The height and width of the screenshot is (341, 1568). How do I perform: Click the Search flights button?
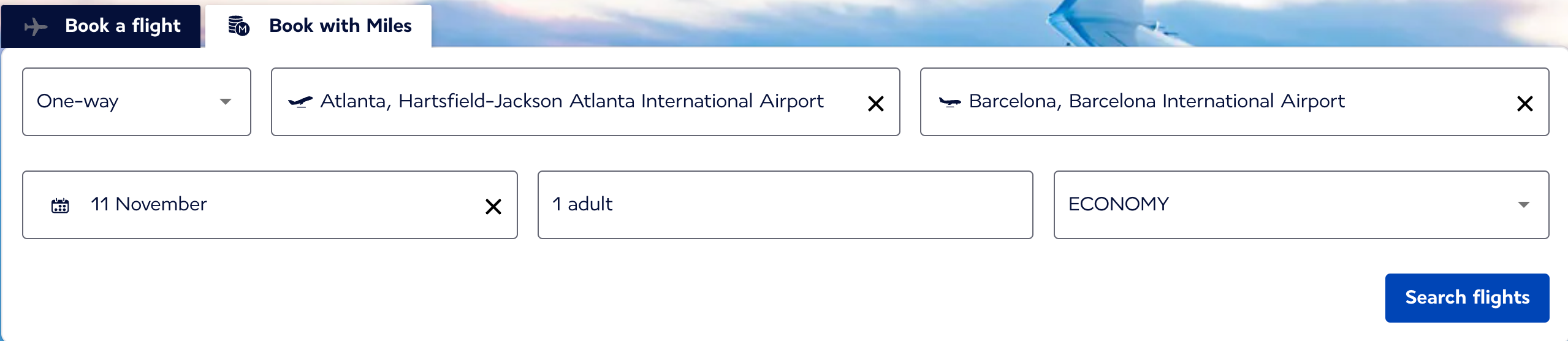coord(1467,298)
